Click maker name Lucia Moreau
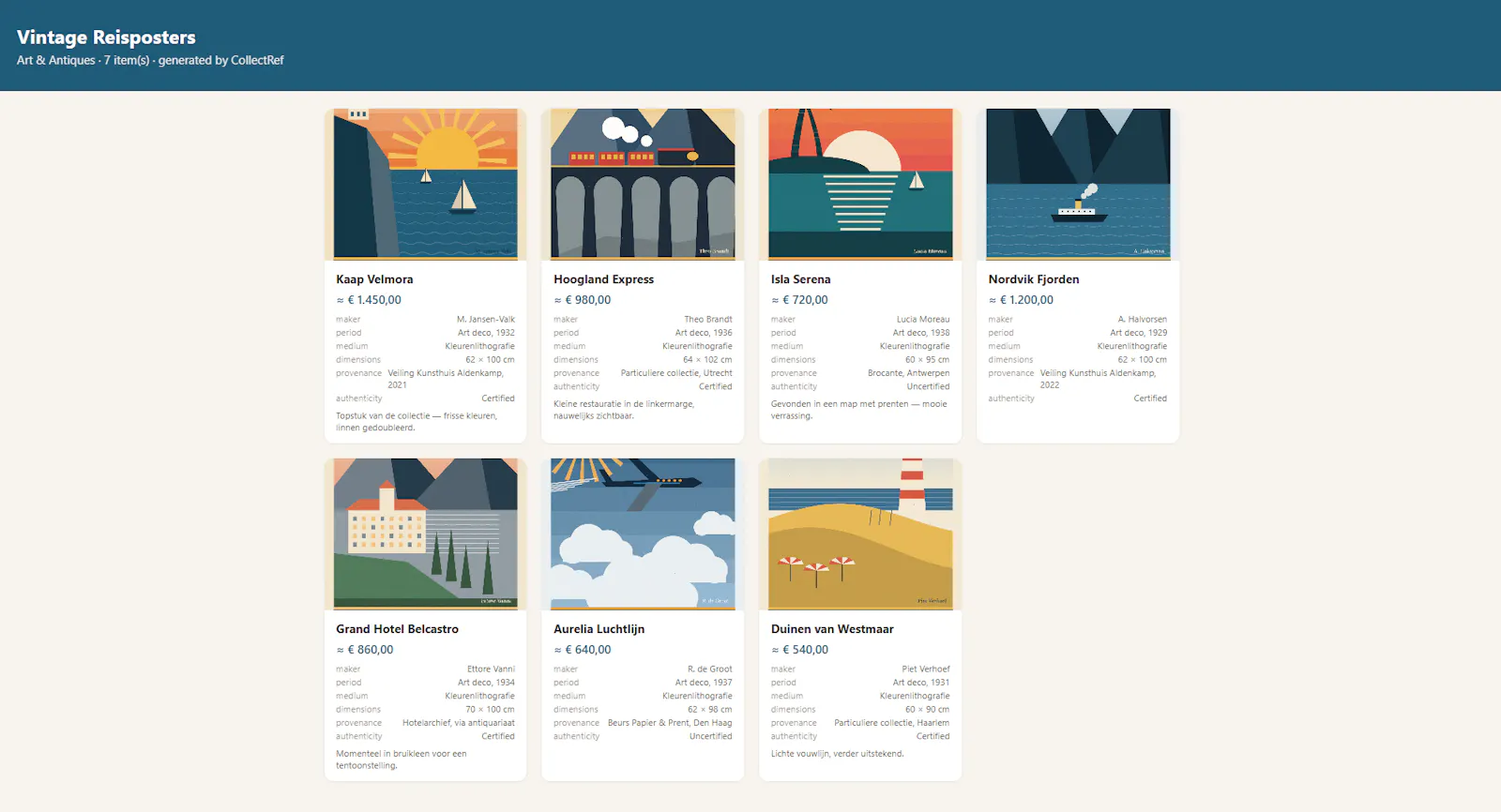 pyautogui.click(x=923, y=320)
